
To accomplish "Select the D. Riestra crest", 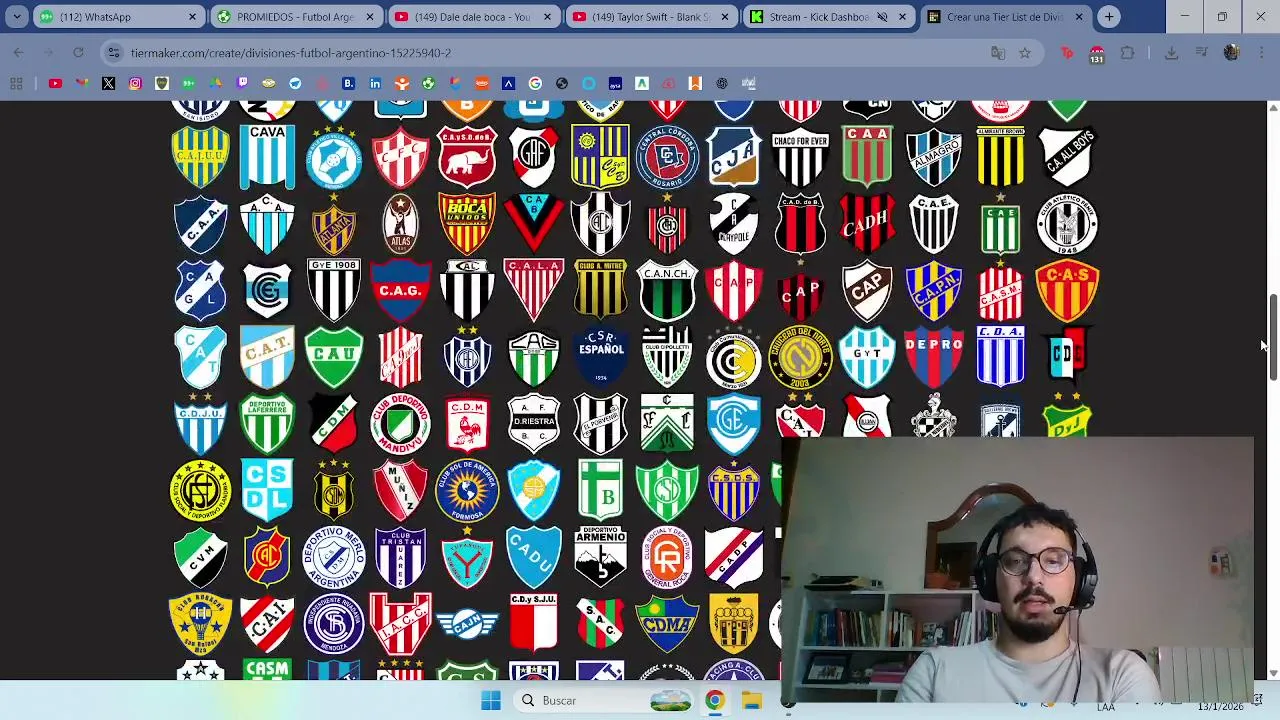I will pos(534,423).
